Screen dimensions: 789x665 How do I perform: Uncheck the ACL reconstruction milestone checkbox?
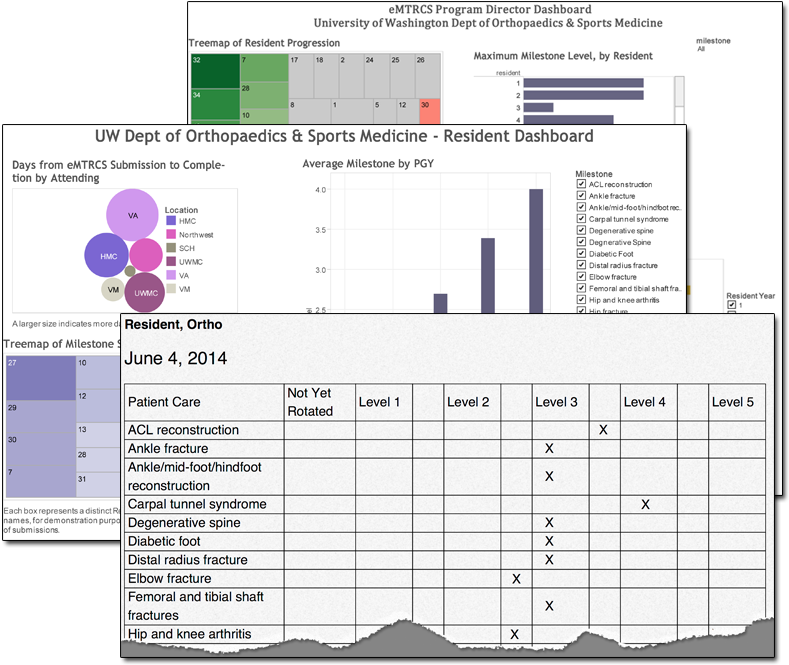coord(581,185)
